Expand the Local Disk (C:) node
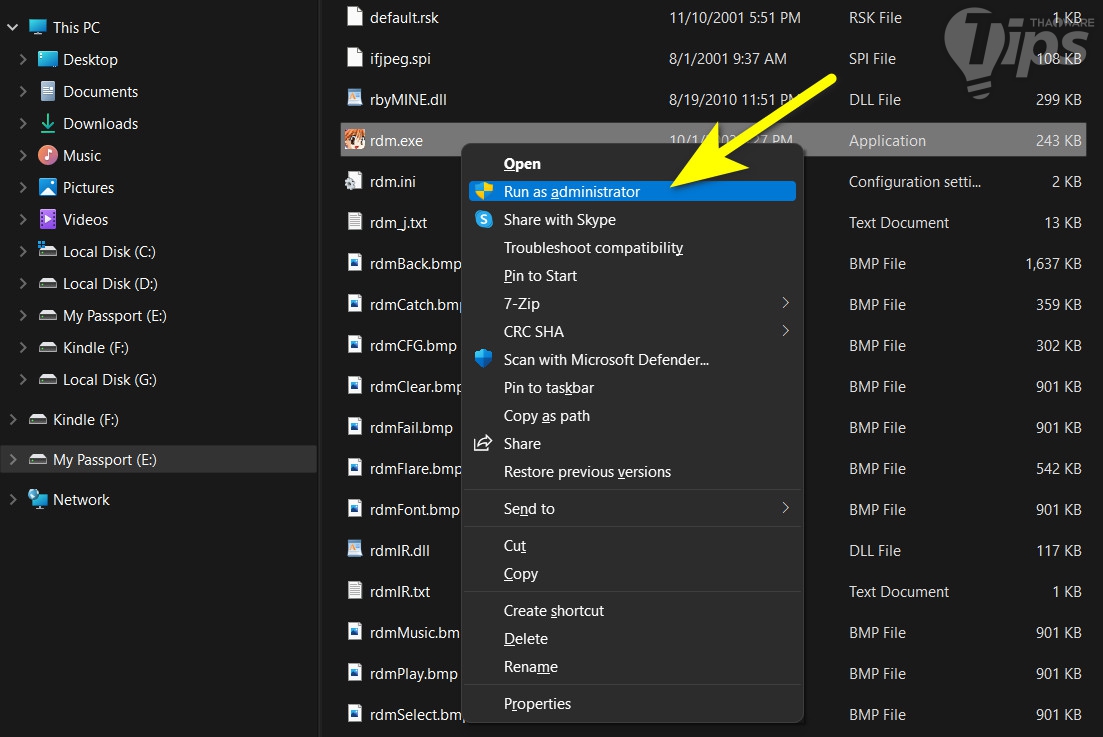 click(23, 251)
